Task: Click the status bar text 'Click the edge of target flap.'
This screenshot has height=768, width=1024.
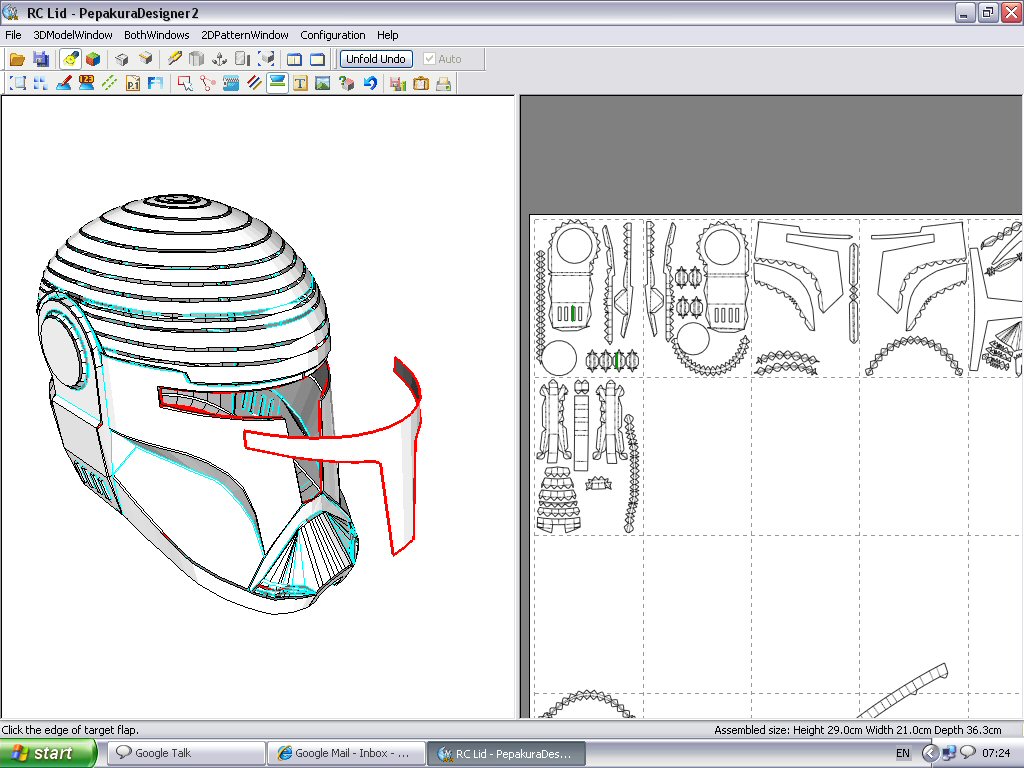Action: click(70, 729)
